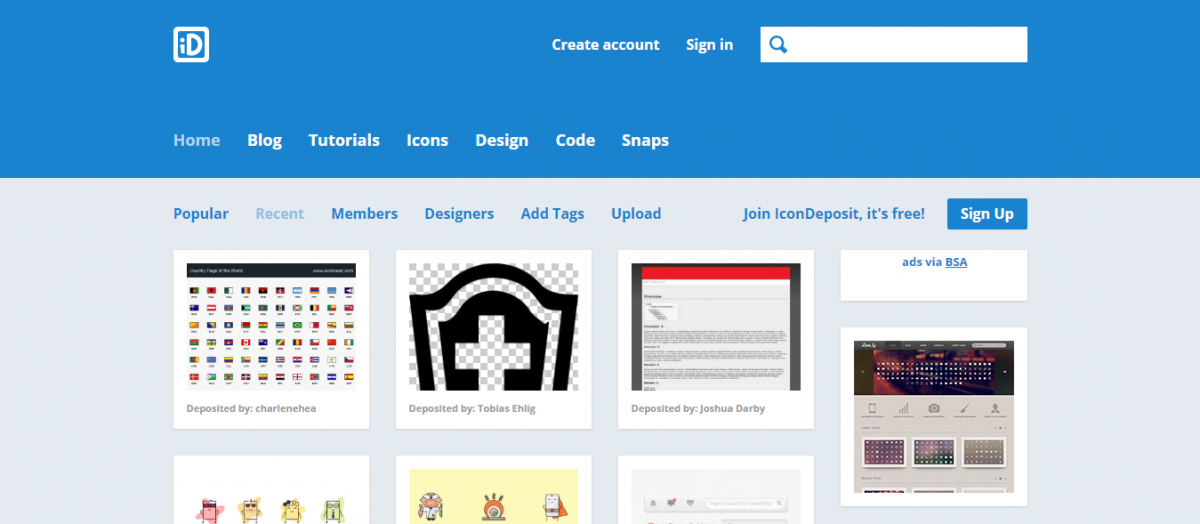This screenshot has height=524, width=1200.
Task: Switch to the Popular tab
Action: (x=201, y=213)
